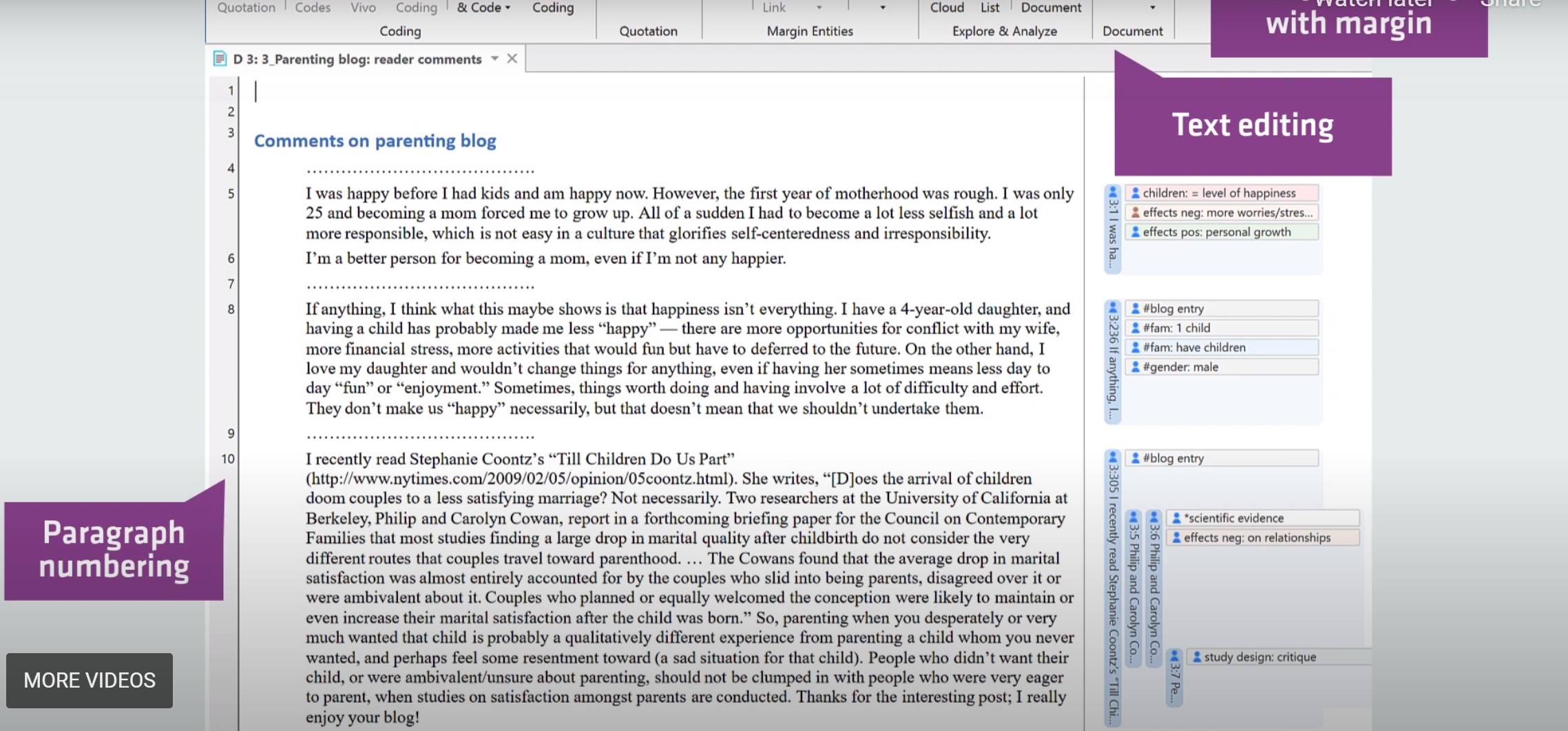The width and height of the screenshot is (1568, 731).
Task: Click the document icon in the D 3 tab
Action: (220, 59)
